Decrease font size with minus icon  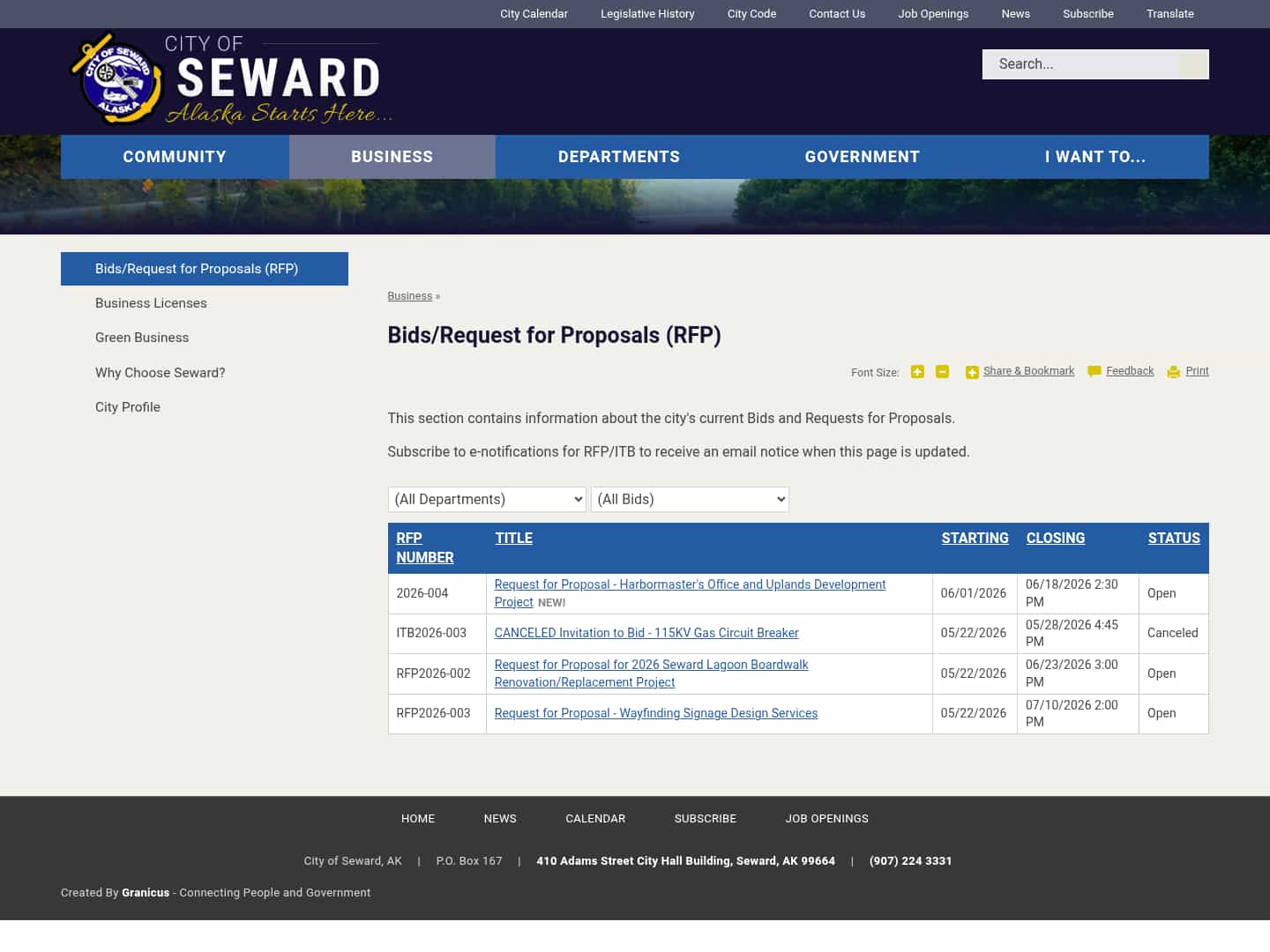click(x=942, y=372)
